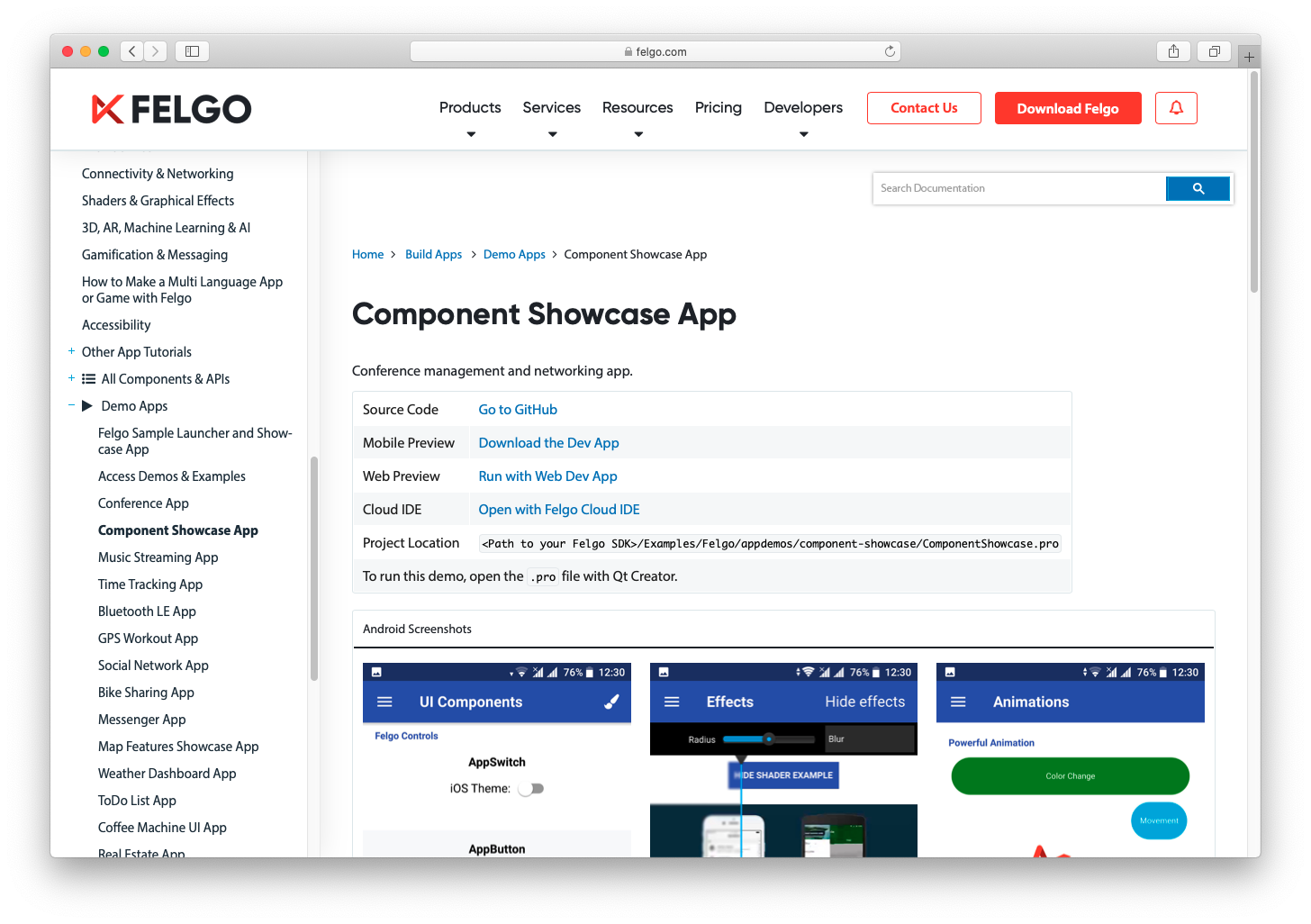Viewport: 1311px width, 924px height.
Task: Open the hamburger menu in Animations screenshot
Action: (959, 702)
